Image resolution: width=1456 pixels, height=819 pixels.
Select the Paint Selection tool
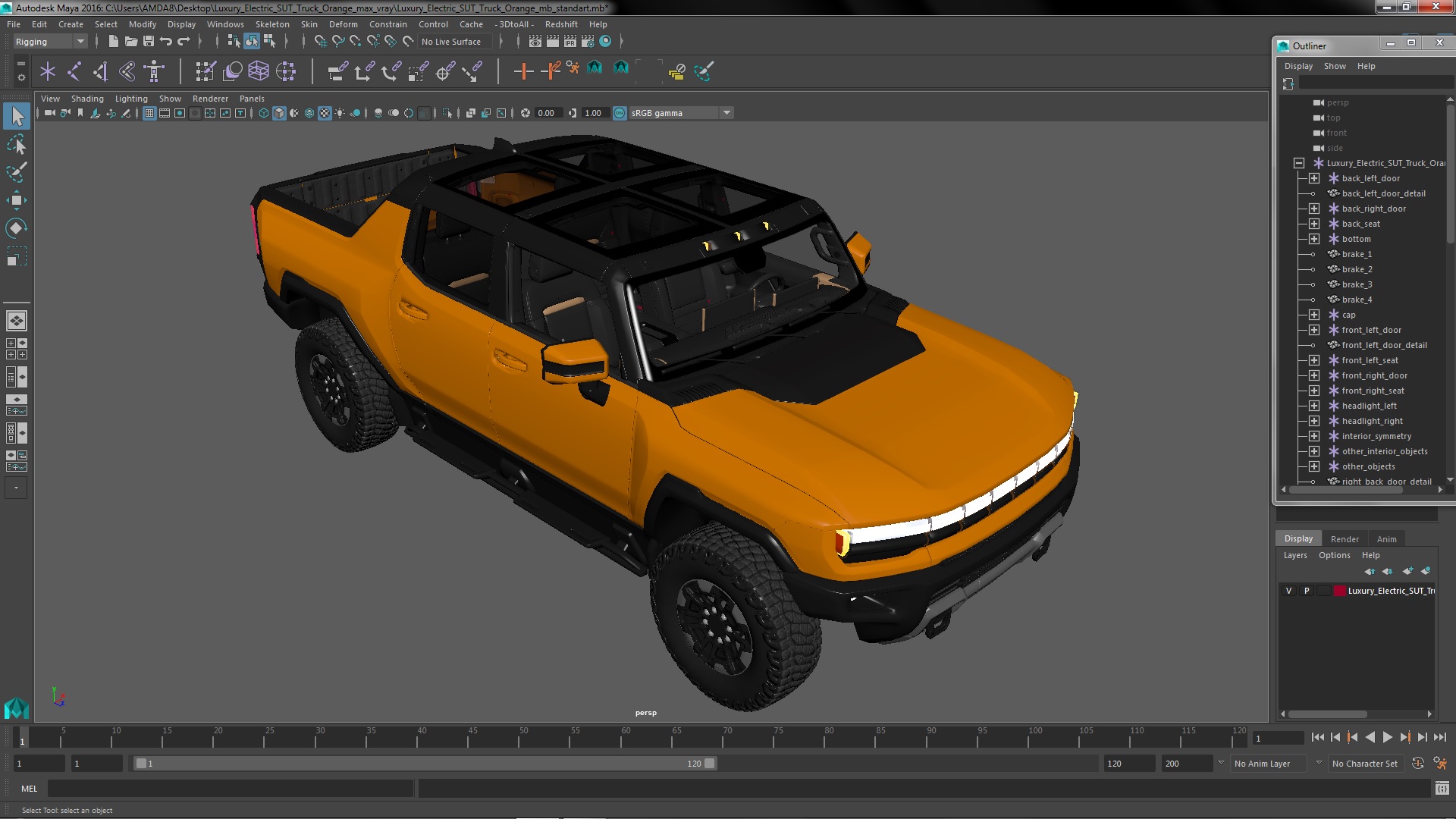point(16,172)
